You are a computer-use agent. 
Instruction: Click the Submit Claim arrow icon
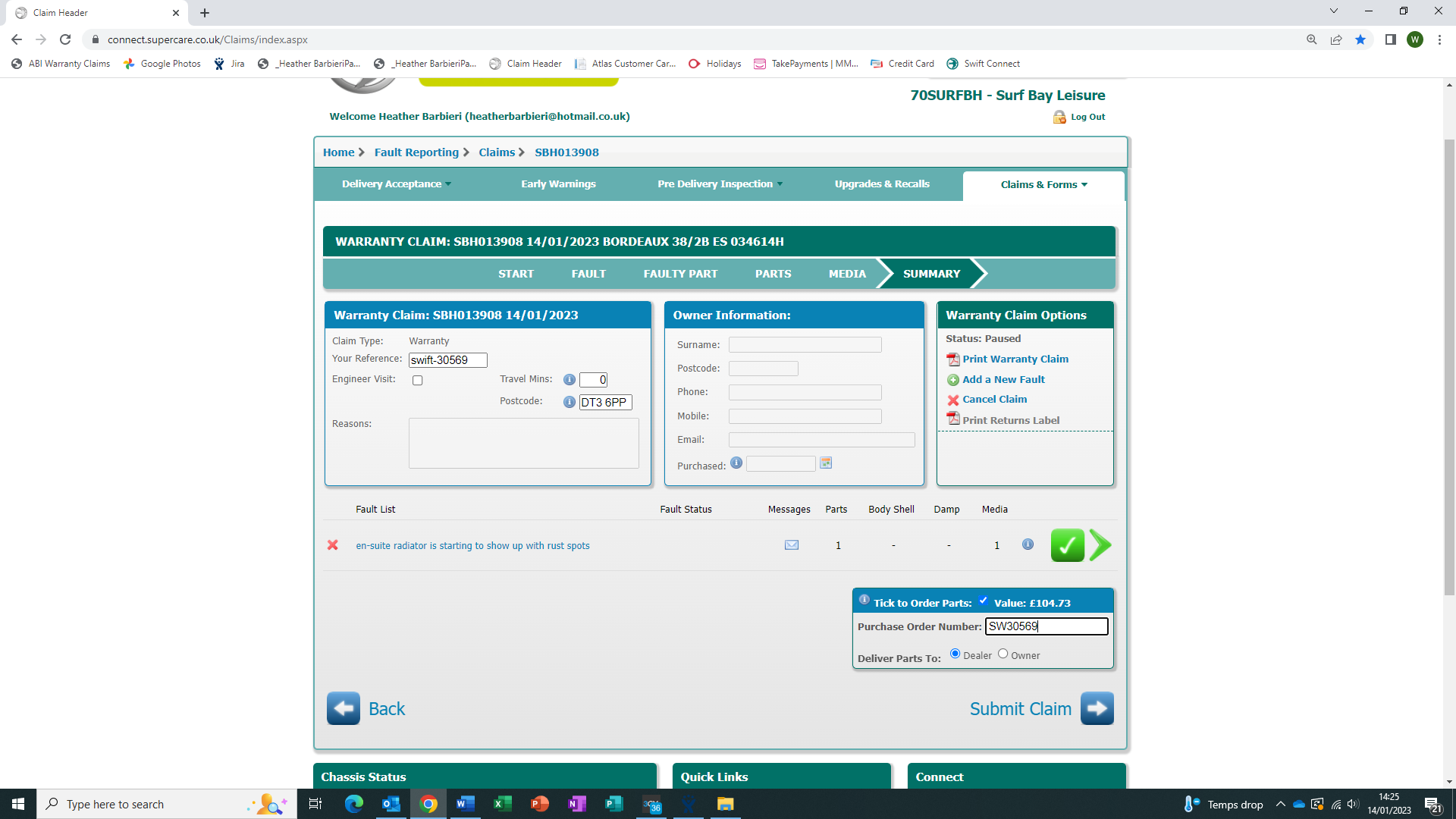pyautogui.click(x=1097, y=708)
